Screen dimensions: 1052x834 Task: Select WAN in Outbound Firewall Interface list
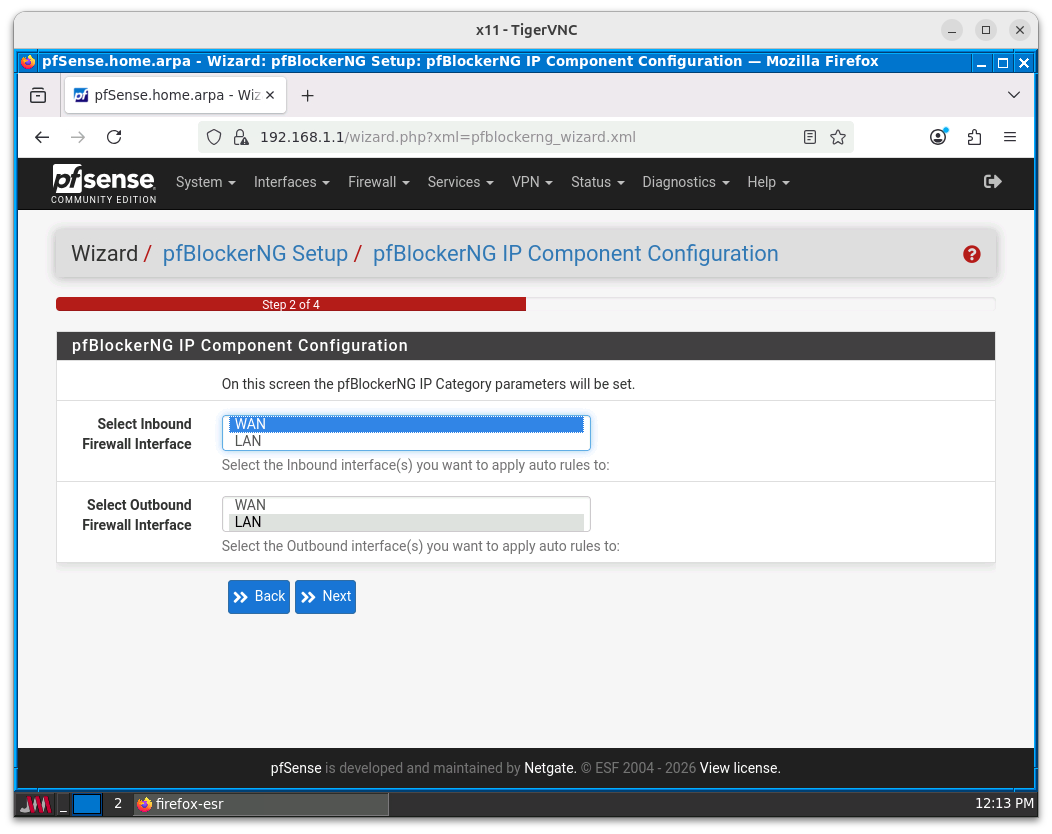point(406,505)
